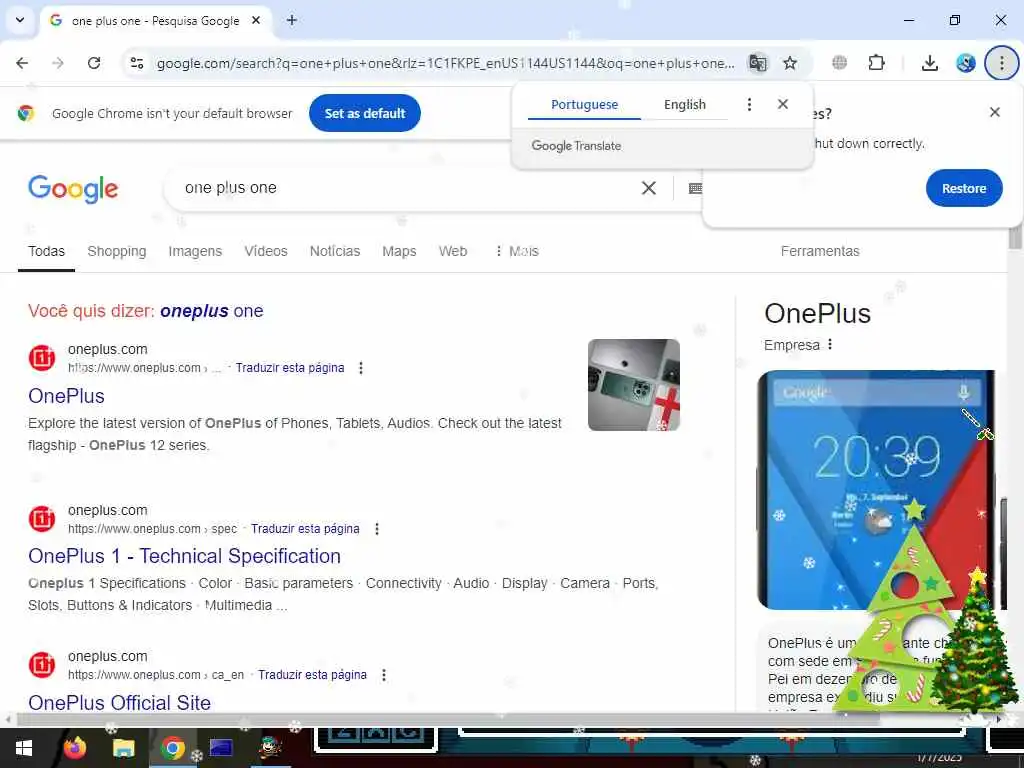The width and height of the screenshot is (1024, 768).
Task: Click the OnePlus phone image in knowledge panel
Action: (875, 490)
